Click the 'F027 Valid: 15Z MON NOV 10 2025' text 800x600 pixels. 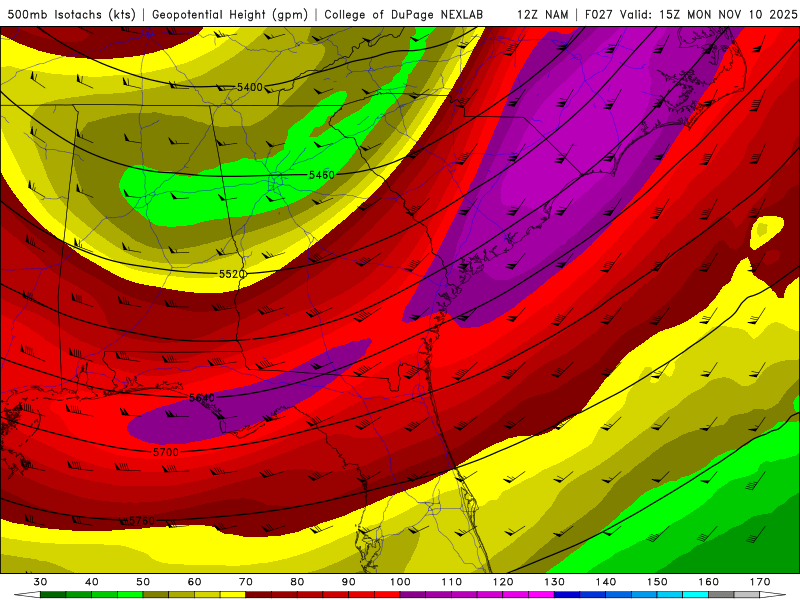pos(691,15)
